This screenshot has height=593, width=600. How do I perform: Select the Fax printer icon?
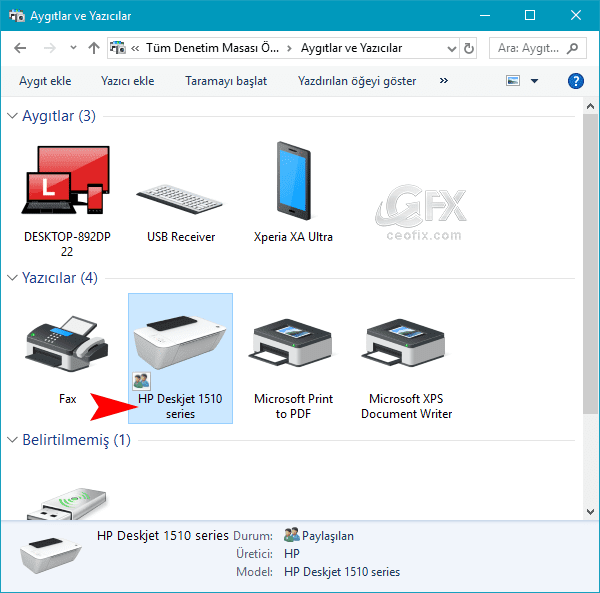[67, 344]
